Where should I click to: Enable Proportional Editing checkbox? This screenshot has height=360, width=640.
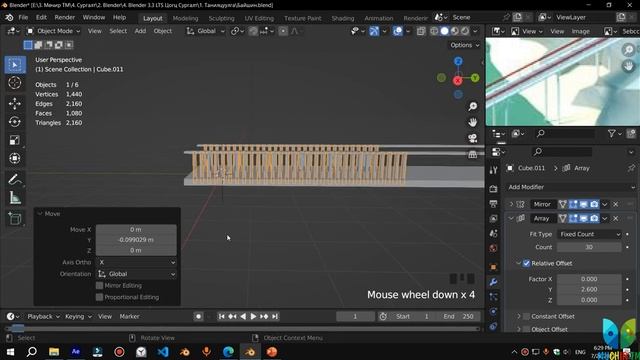[x=99, y=297]
